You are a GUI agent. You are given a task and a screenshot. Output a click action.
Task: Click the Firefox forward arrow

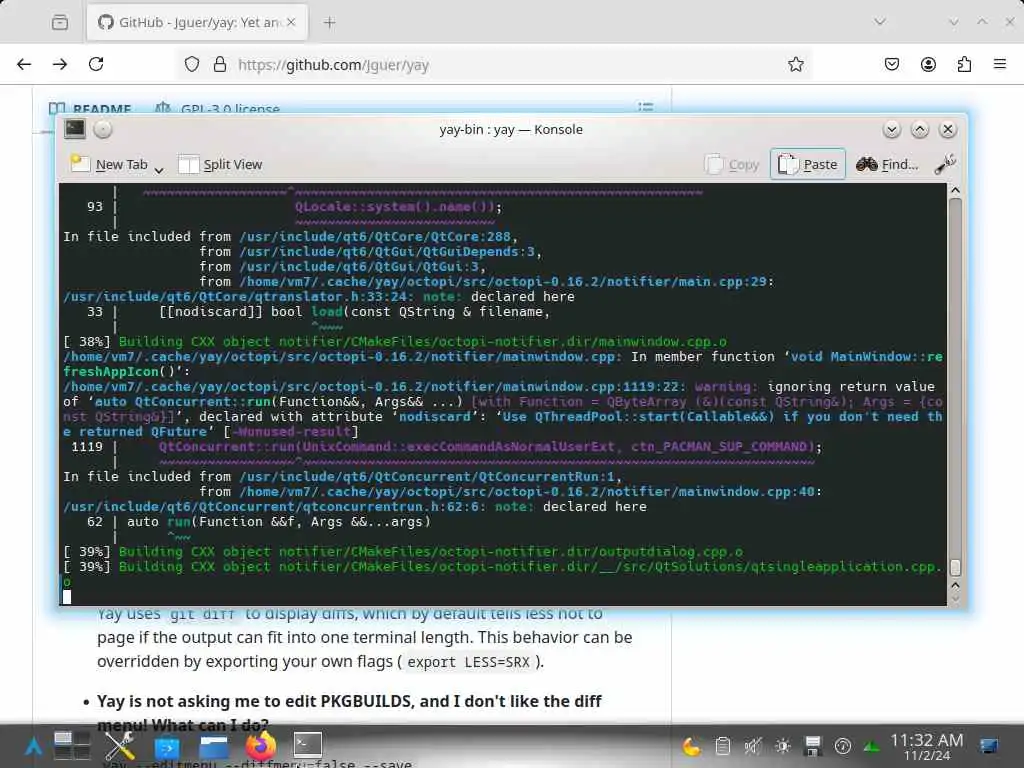60,64
